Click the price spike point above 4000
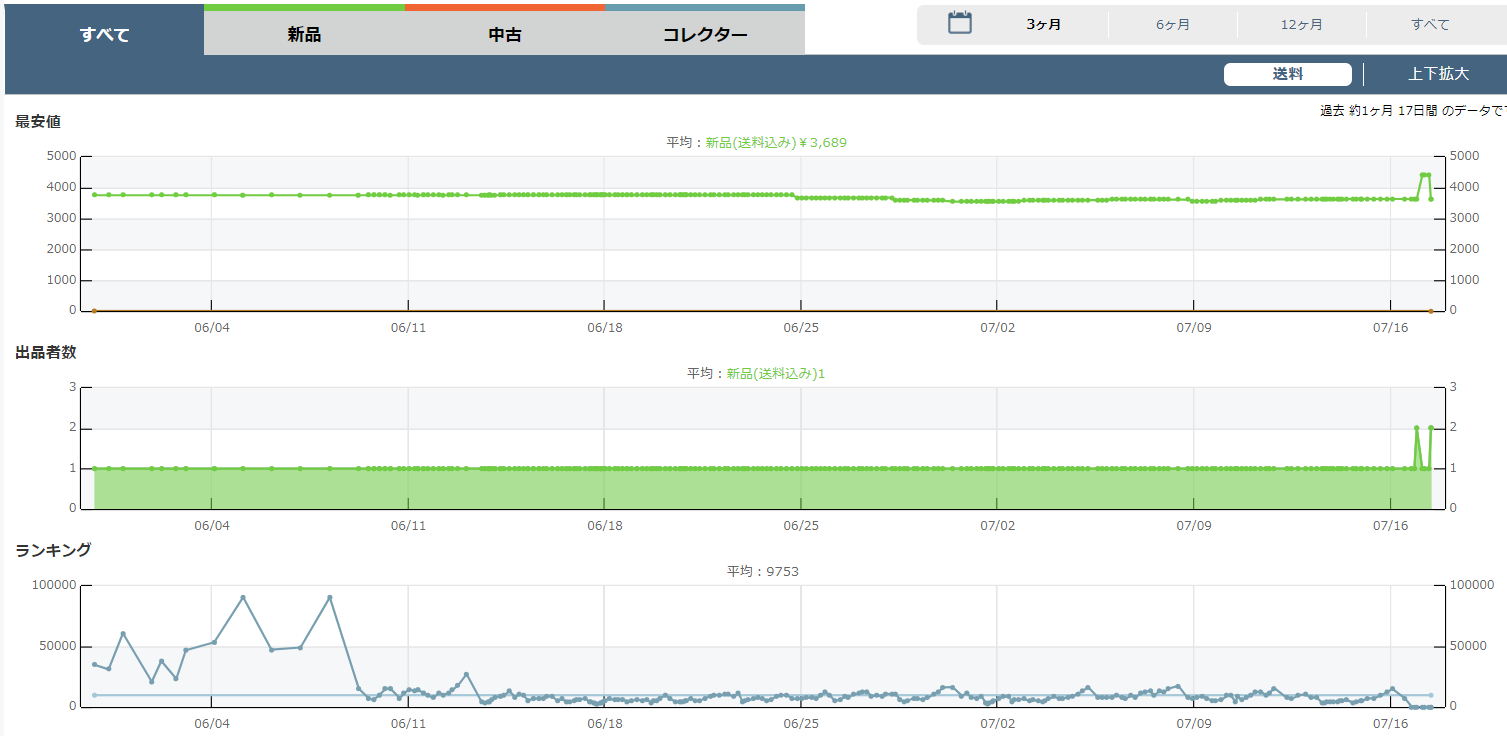The width and height of the screenshot is (1507, 736). tap(1424, 175)
